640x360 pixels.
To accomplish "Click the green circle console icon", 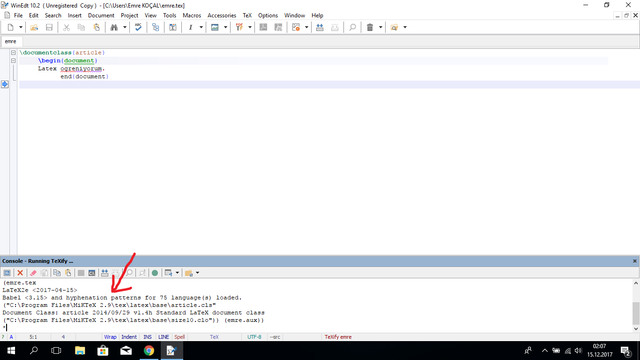I will (x=155, y=273).
